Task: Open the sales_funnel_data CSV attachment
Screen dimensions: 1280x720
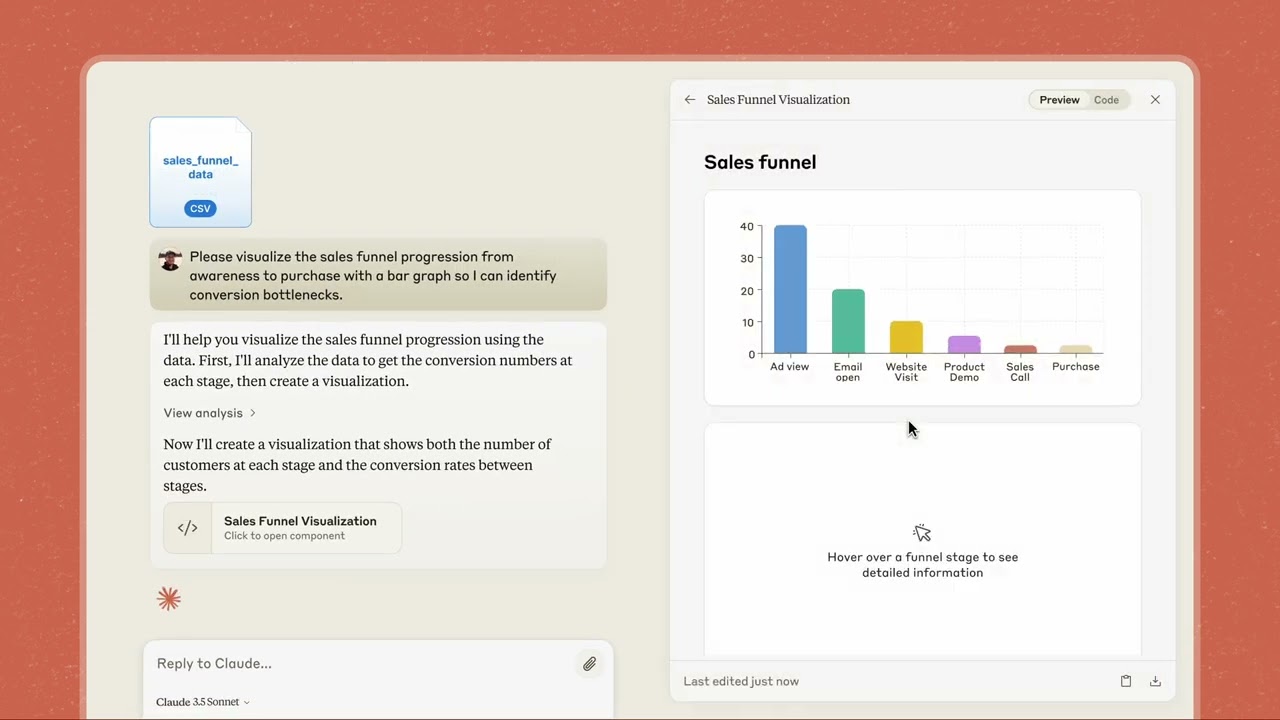Action: pos(200,168)
